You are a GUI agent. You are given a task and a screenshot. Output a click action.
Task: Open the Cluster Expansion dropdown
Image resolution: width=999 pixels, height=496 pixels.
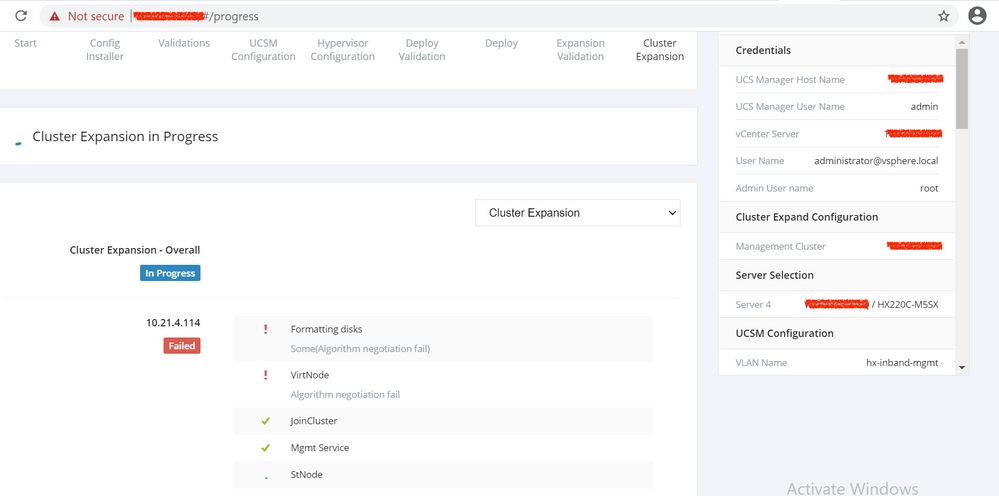tap(578, 213)
